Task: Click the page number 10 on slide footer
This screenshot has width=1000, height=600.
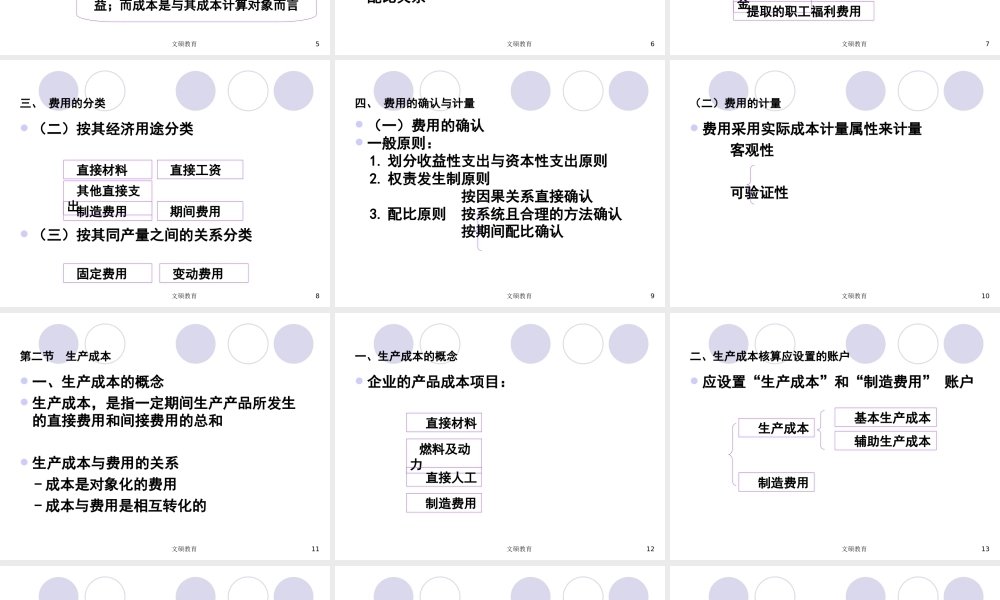Action: click(x=985, y=295)
